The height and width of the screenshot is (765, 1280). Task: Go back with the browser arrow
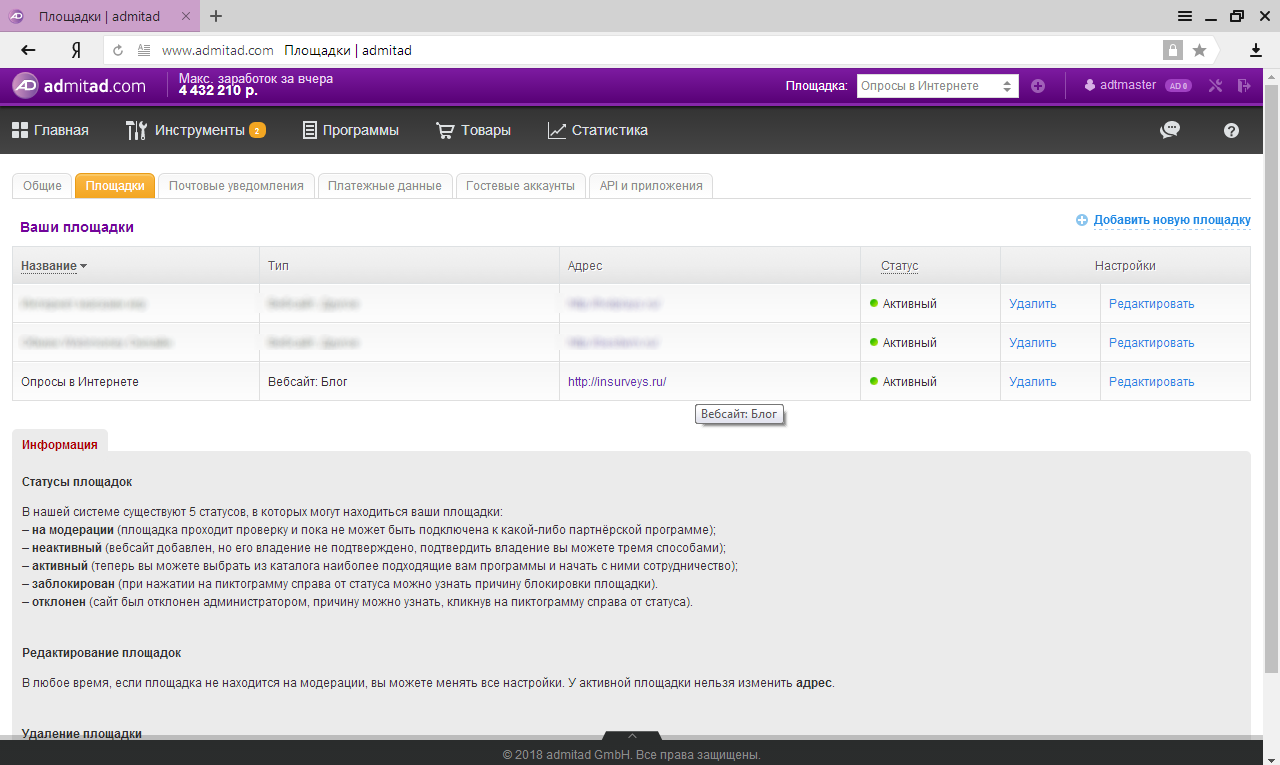pyautogui.click(x=28, y=50)
